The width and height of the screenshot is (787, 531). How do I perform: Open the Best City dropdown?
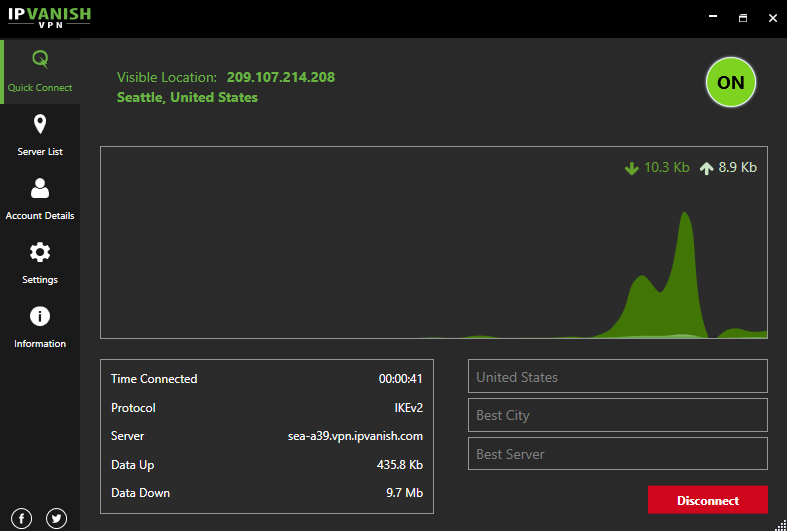(x=618, y=415)
